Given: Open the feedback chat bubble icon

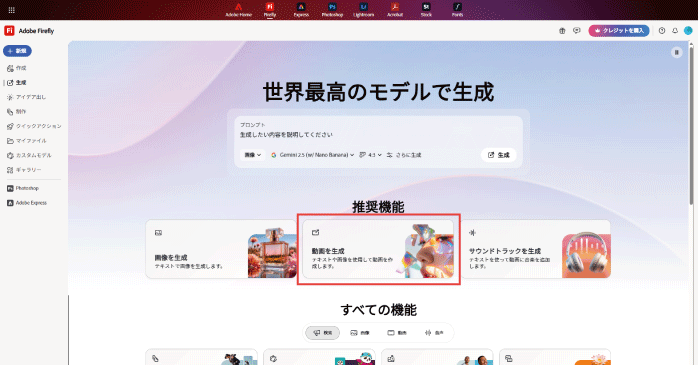Looking at the screenshot, I should [x=576, y=31].
